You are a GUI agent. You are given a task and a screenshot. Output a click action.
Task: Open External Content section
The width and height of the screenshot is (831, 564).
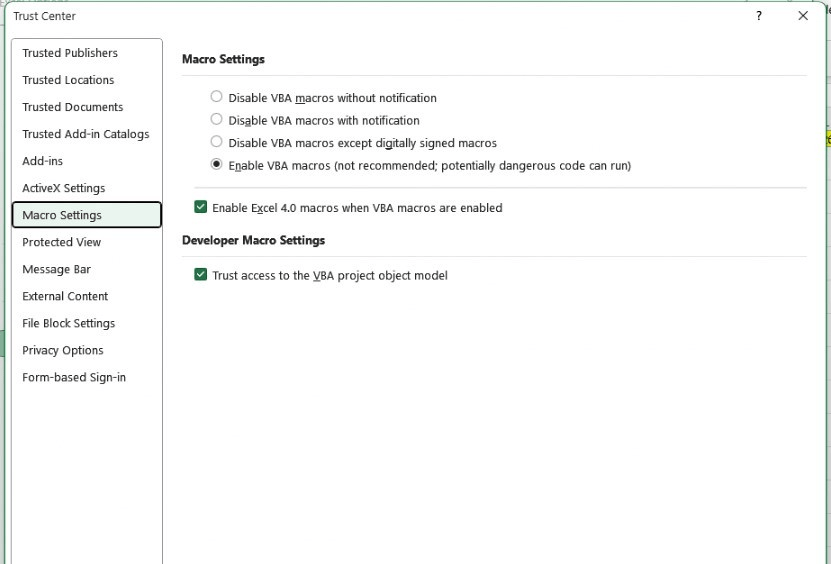pyautogui.click(x=87, y=296)
